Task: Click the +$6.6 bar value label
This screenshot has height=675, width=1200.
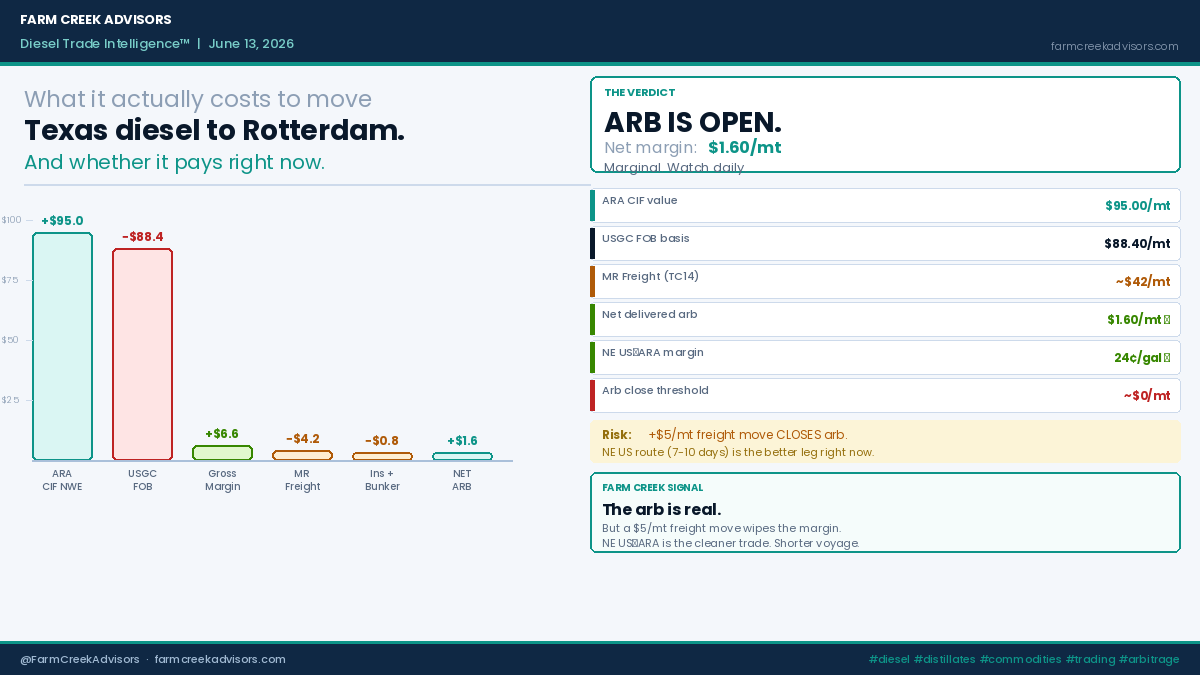Action: (x=222, y=434)
